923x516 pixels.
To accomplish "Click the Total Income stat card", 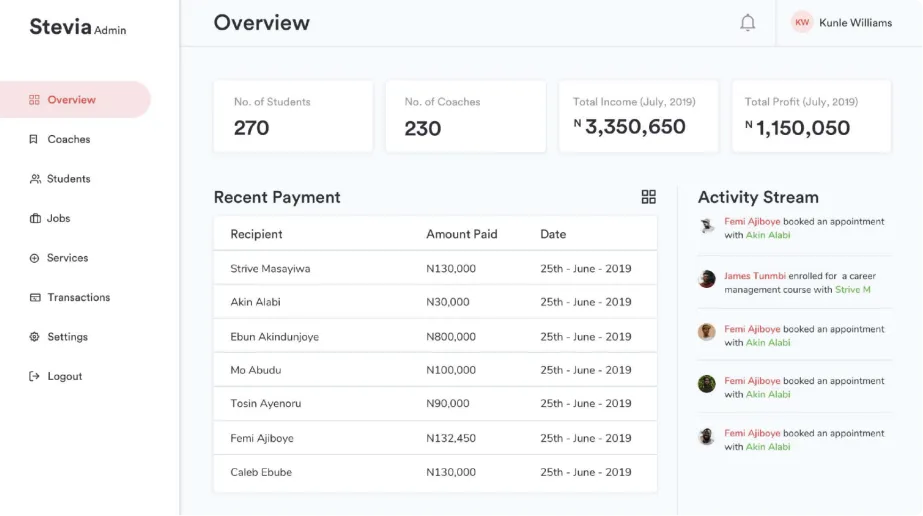I will pos(638,117).
